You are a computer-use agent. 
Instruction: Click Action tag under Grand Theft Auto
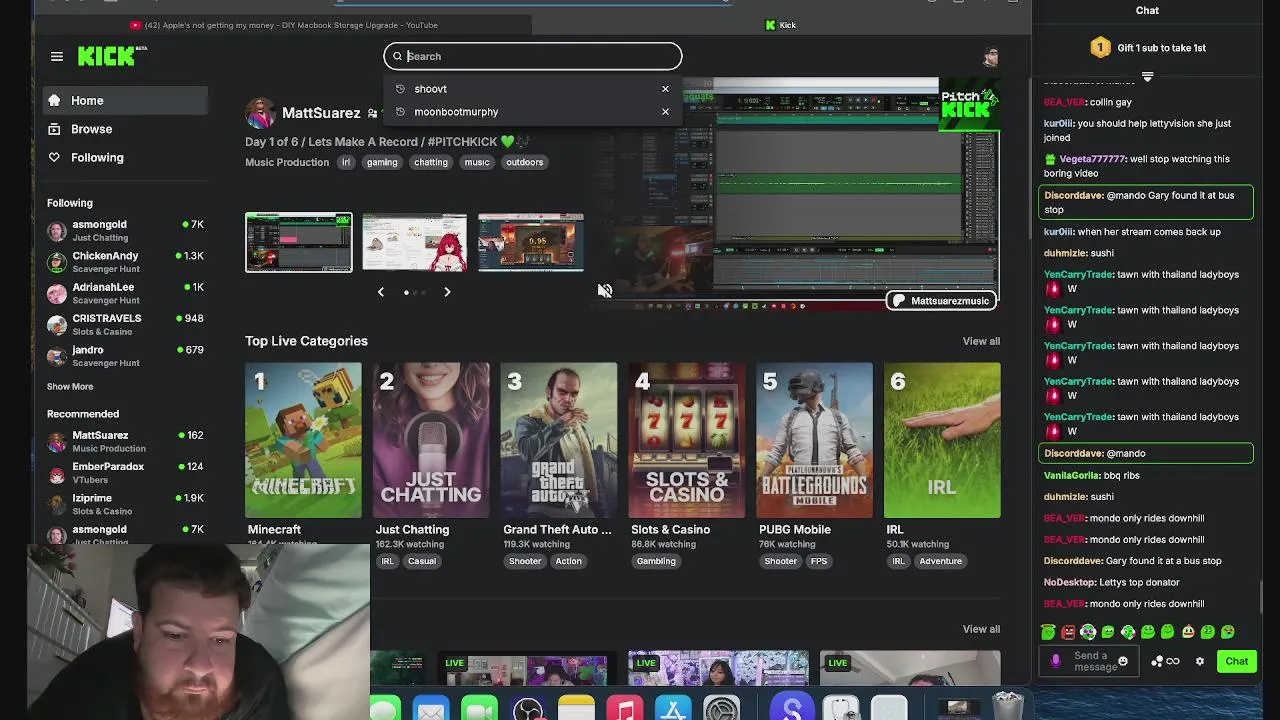pos(568,561)
